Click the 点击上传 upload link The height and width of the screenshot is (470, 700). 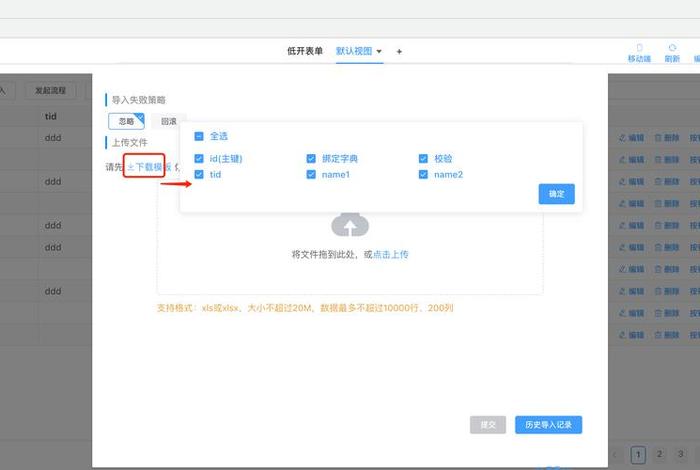pos(391,254)
